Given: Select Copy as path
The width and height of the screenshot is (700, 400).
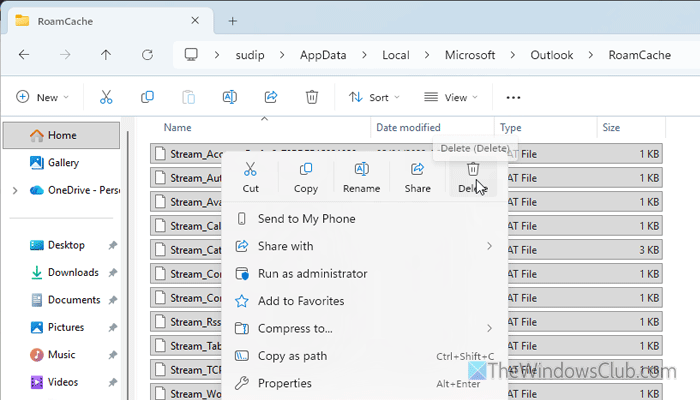Looking at the screenshot, I should pyautogui.click(x=364, y=356).
